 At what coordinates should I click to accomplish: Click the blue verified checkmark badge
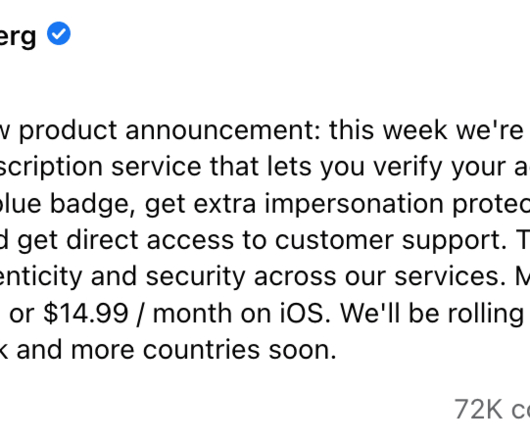59,33
